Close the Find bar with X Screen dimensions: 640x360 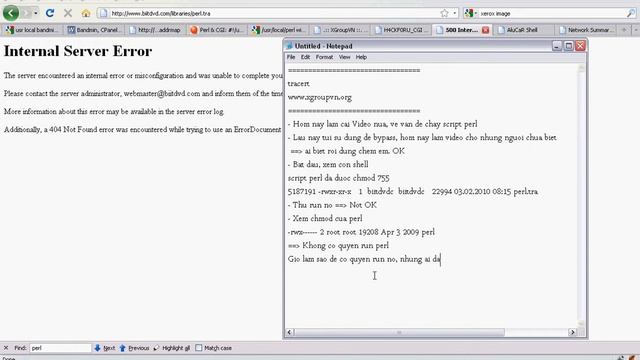click(6, 348)
